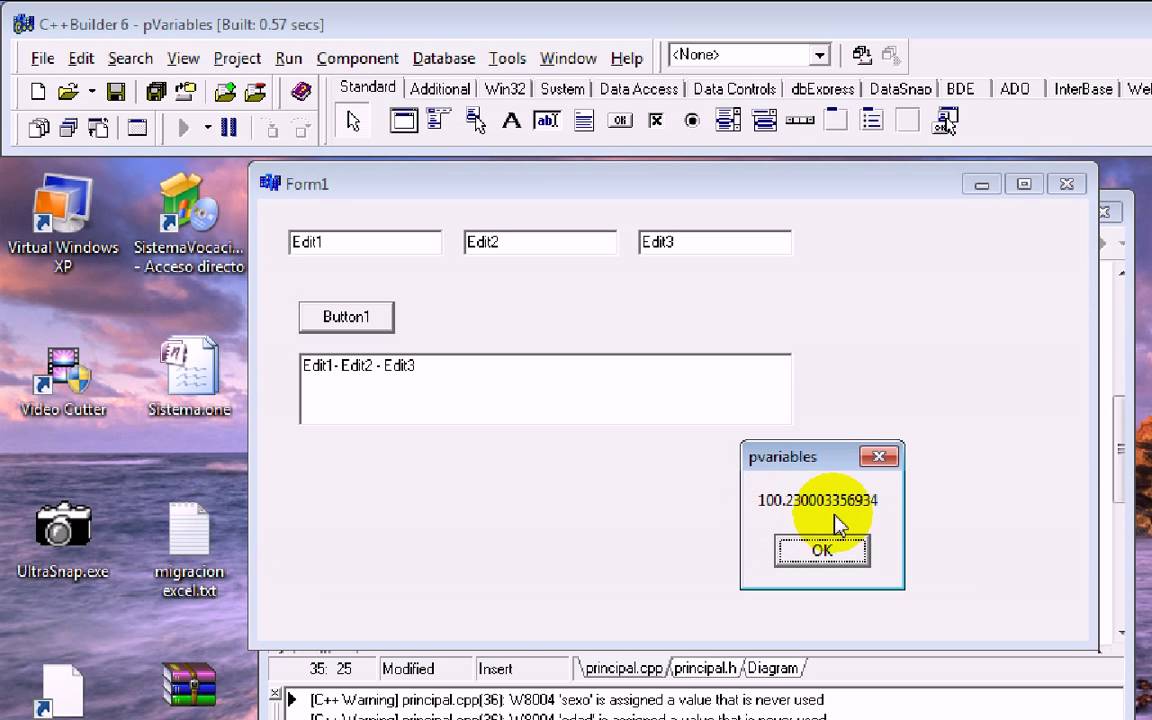The image size is (1152, 720).
Task: Select the Edit component (ab icon)
Action: click(547, 120)
